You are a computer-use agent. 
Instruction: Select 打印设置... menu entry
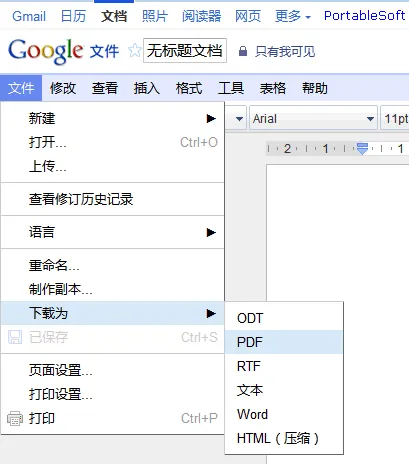(x=112, y=394)
